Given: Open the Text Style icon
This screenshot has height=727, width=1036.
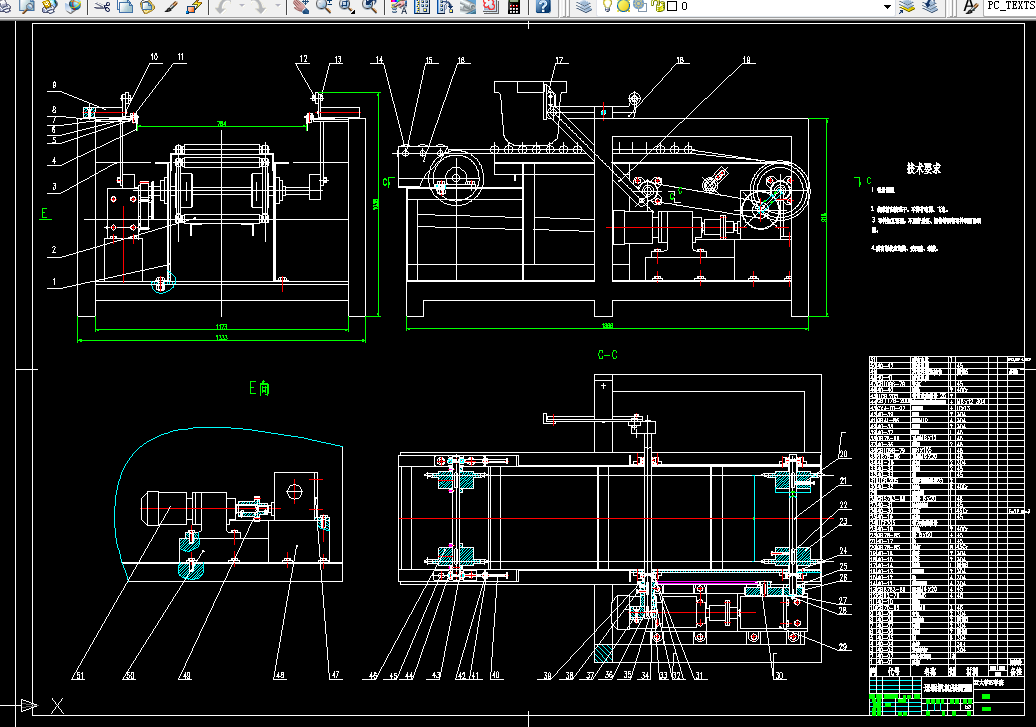Looking at the screenshot, I should click(x=970, y=6).
